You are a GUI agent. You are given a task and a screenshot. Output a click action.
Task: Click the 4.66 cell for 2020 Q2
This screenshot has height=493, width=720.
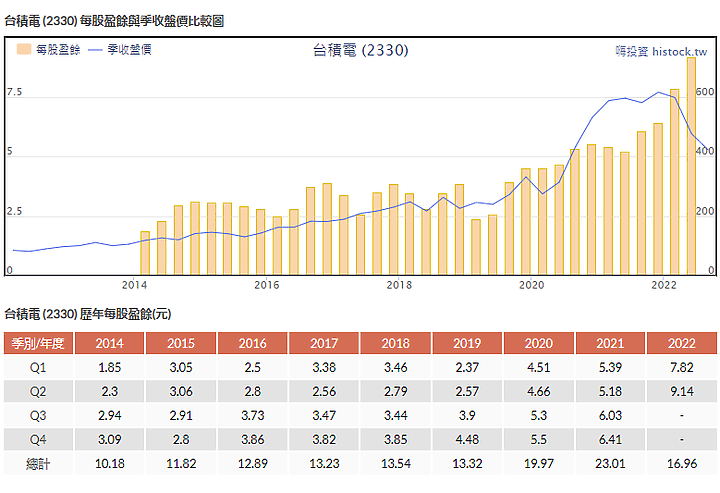click(539, 391)
